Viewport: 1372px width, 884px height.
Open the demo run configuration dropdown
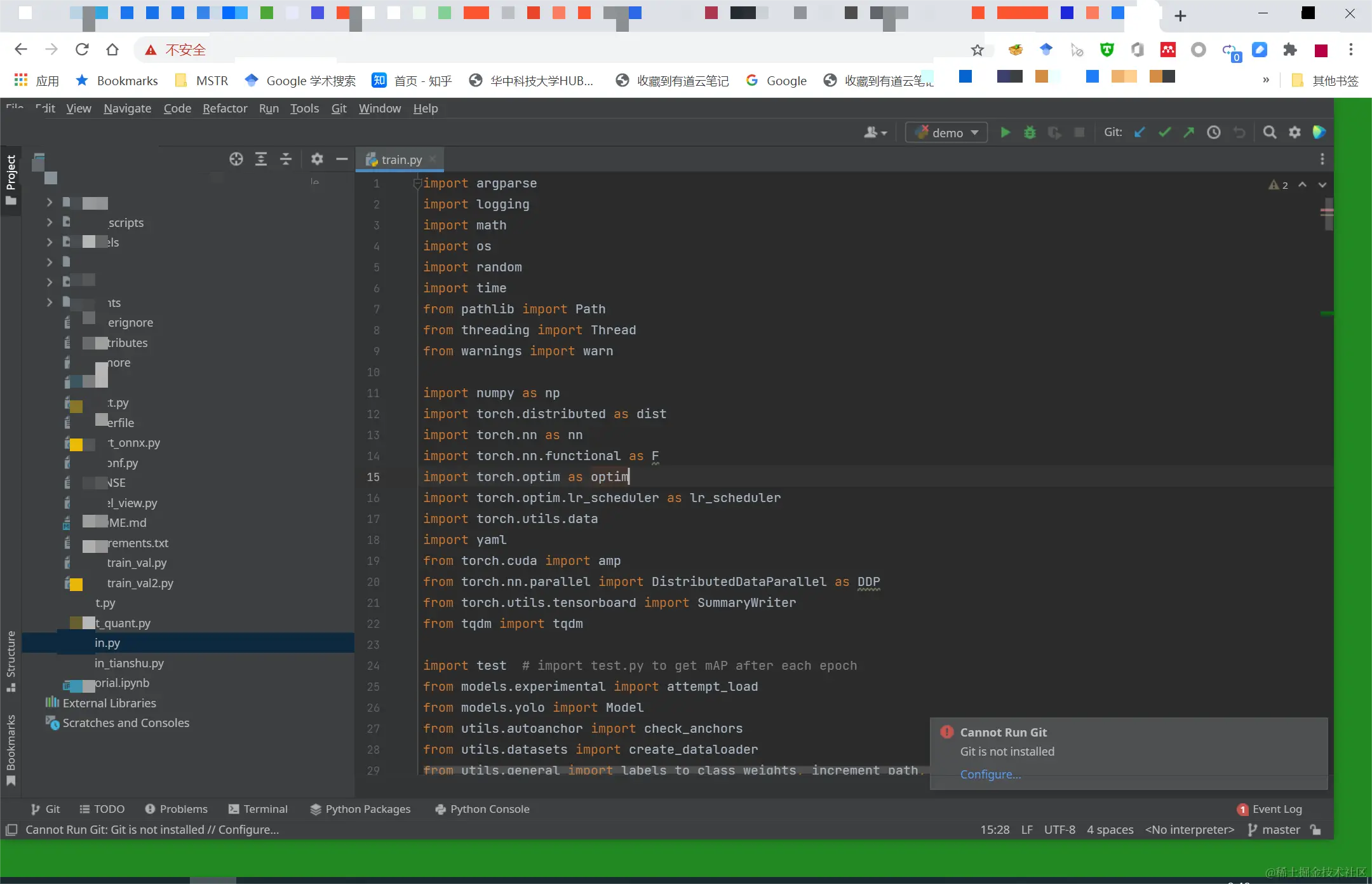pyautogui.click(x=946, y=132)
